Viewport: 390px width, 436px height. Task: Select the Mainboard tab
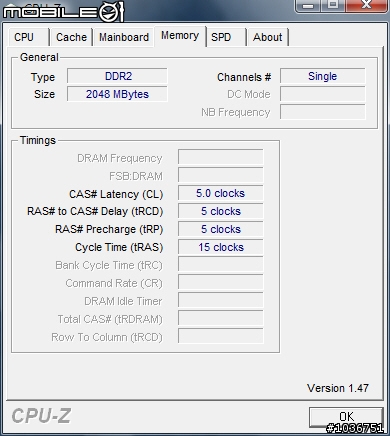coord(124,37)
